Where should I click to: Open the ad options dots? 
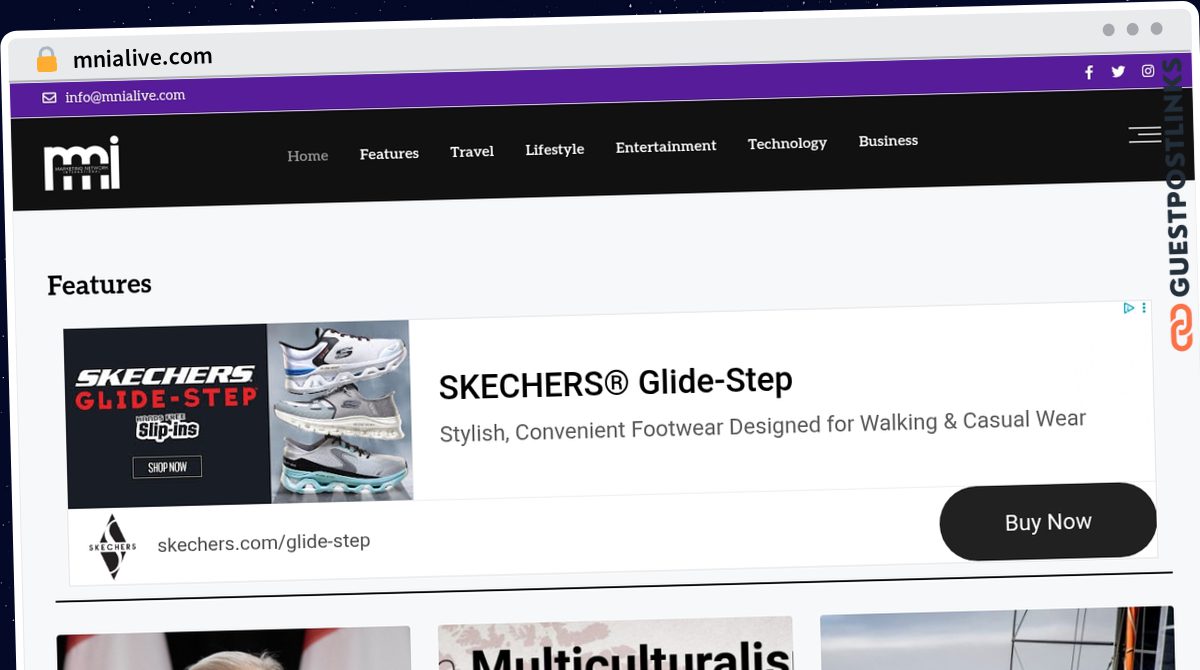[1144, 308]
